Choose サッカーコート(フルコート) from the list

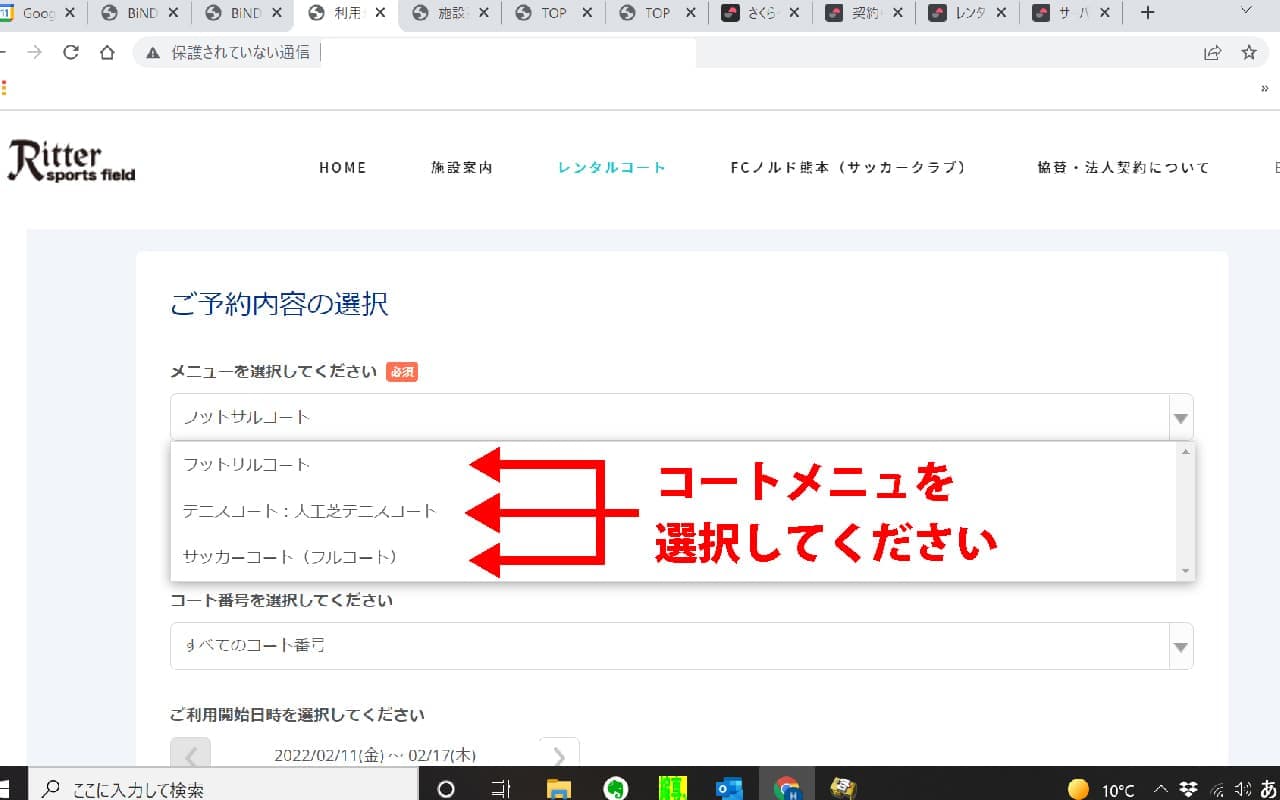point(290,557)
